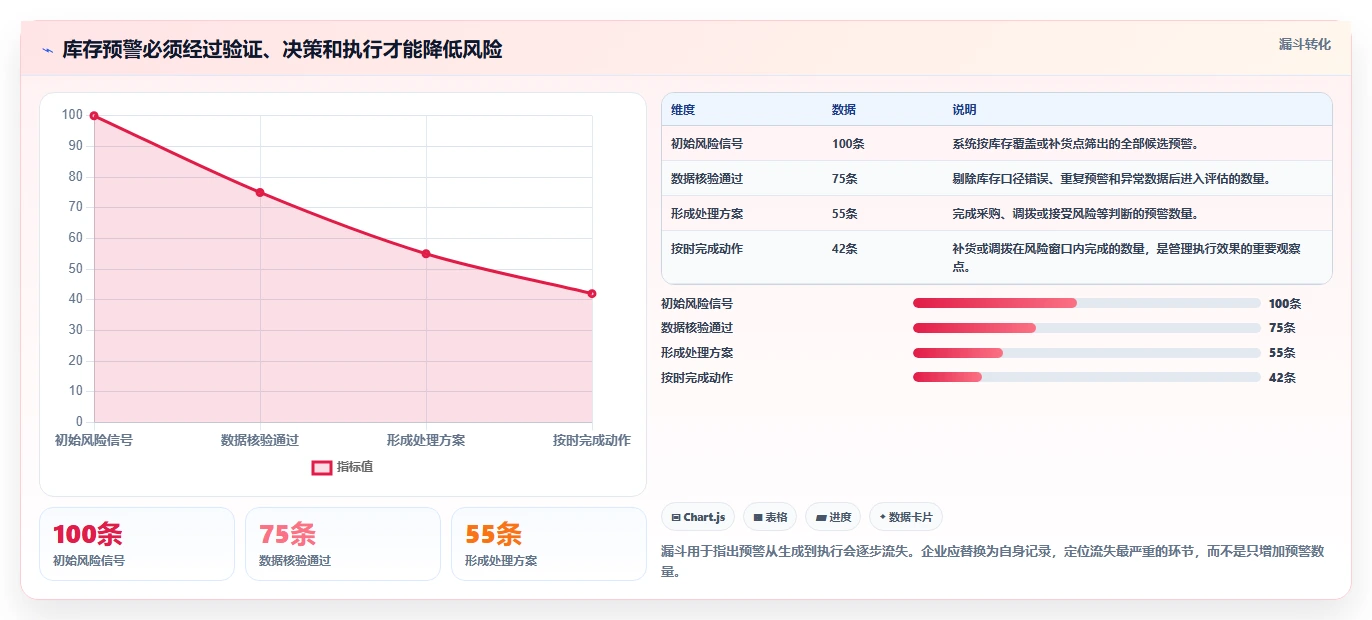This screenshot has height=620, width=1372.
Task: Click the 说明 table column header
Action: coord(964,110)
